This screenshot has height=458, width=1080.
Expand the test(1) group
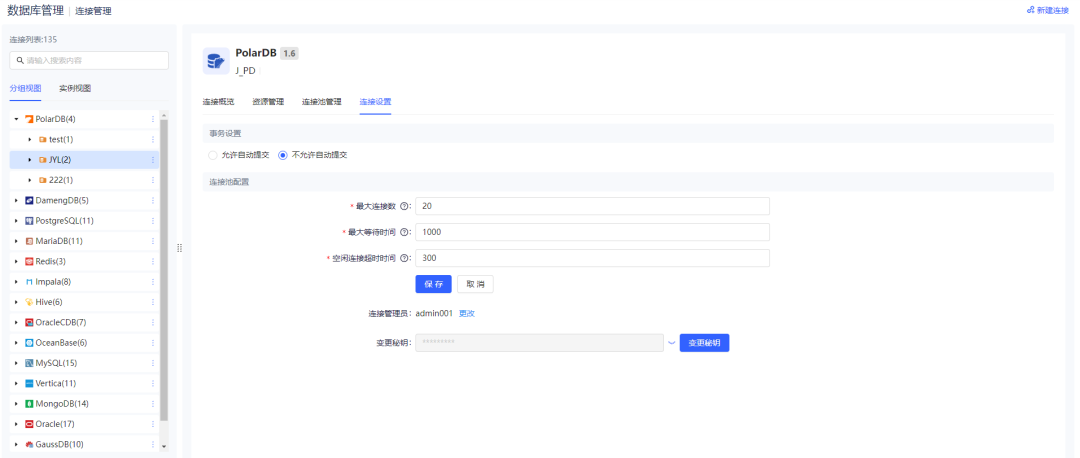pyautogui.click(x=30, y=139)
